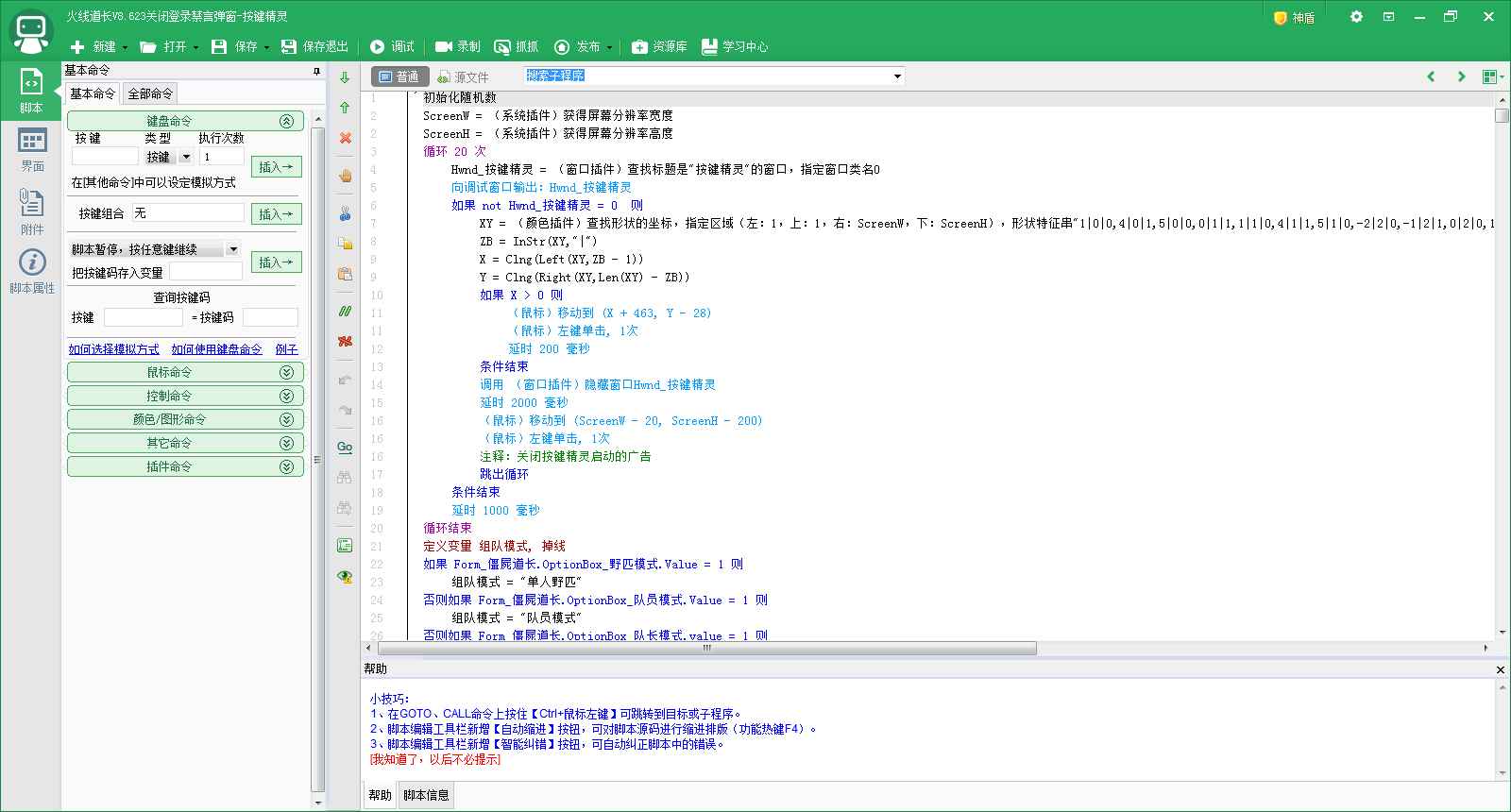Select the 全部命令 tab

(x=150, y=93)
